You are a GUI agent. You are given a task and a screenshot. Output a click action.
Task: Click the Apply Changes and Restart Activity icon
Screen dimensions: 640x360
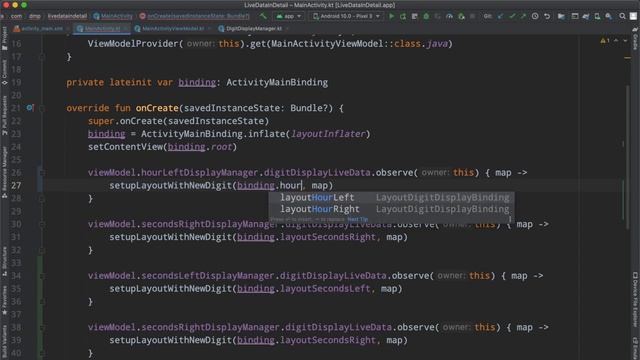pos(403,16)
